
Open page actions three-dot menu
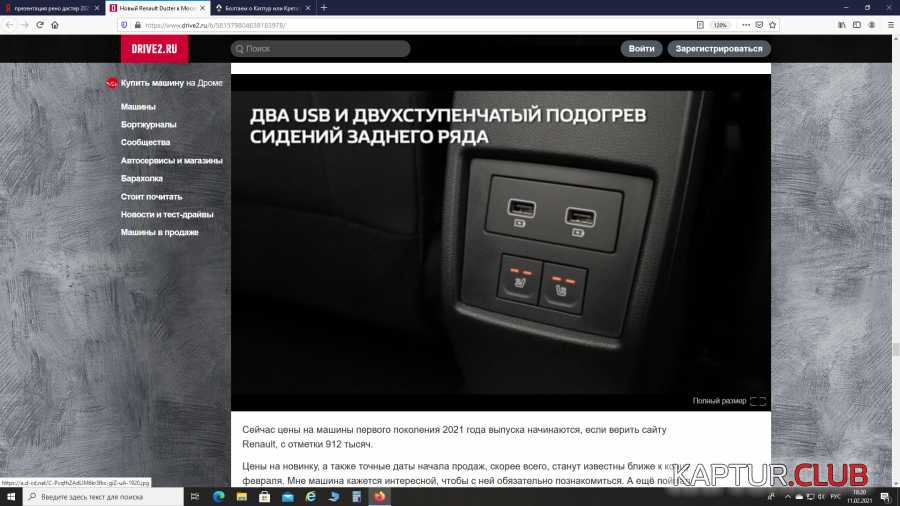tap(746, 25)
